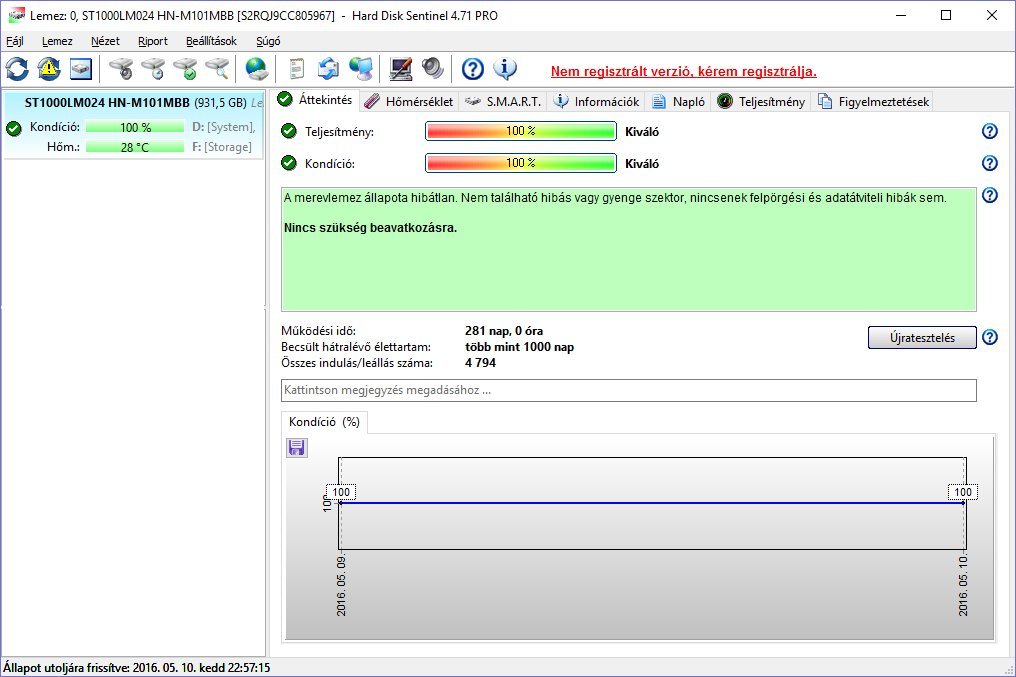Open the Lemez menu
1016x677 pixels.
click(57, 41)
